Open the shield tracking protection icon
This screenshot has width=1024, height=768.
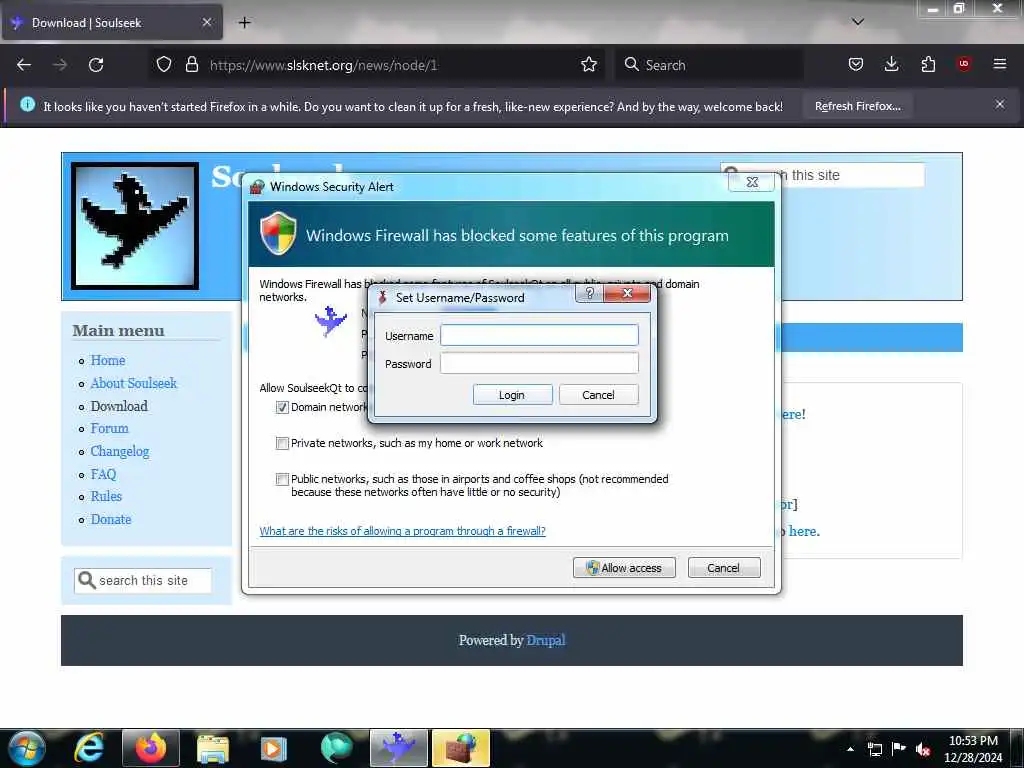pyautogui.click(x=164, y=65)
